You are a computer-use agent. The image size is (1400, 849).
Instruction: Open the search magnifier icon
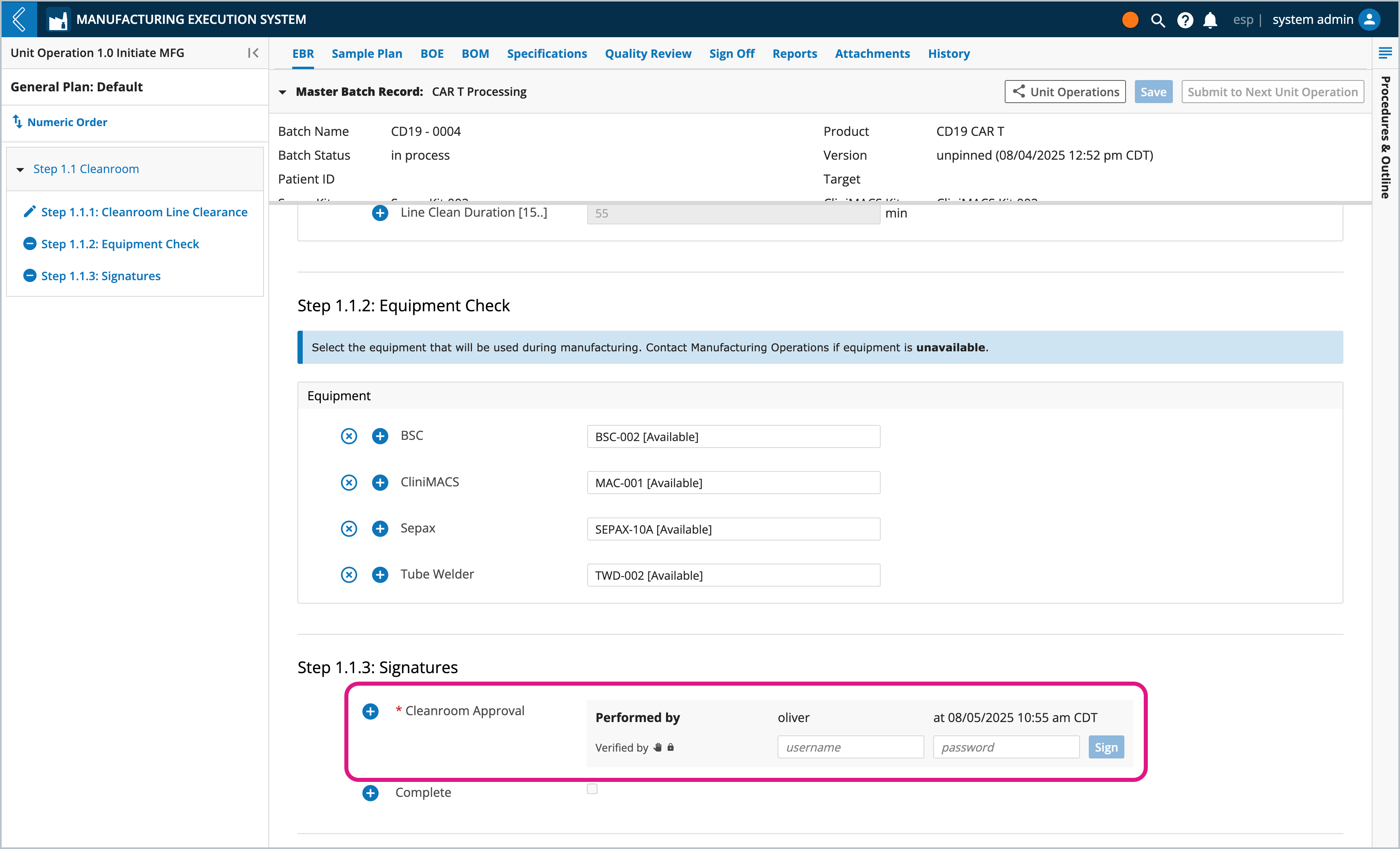pos(1158,20)
